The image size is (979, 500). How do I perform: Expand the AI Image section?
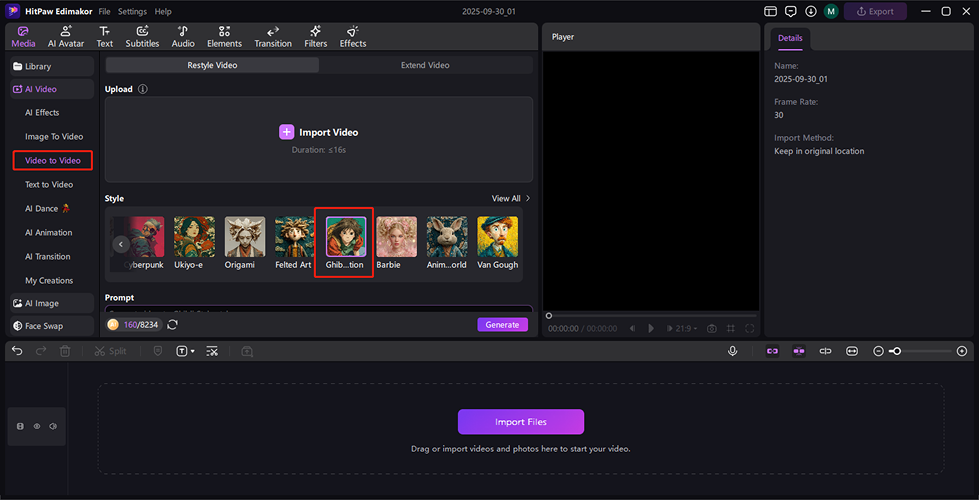(42, 303)
